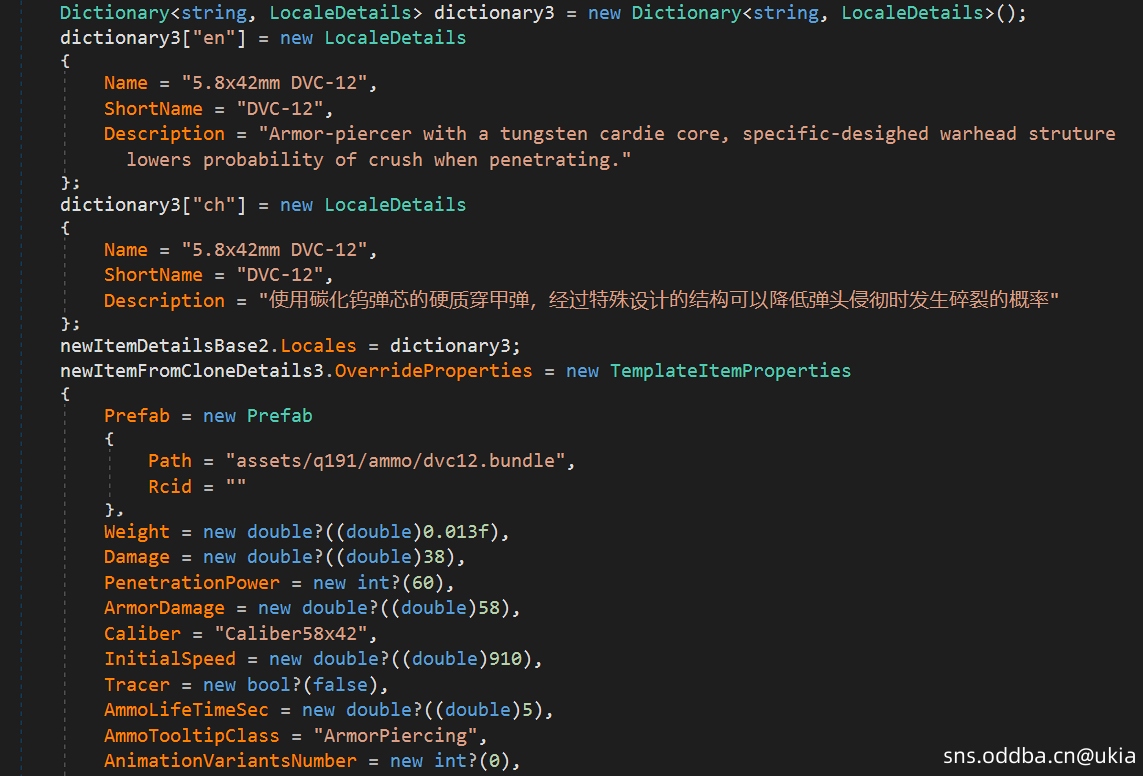Click the Rcid property name
The width and height of the screenshot is (1143, 776).
170,487
